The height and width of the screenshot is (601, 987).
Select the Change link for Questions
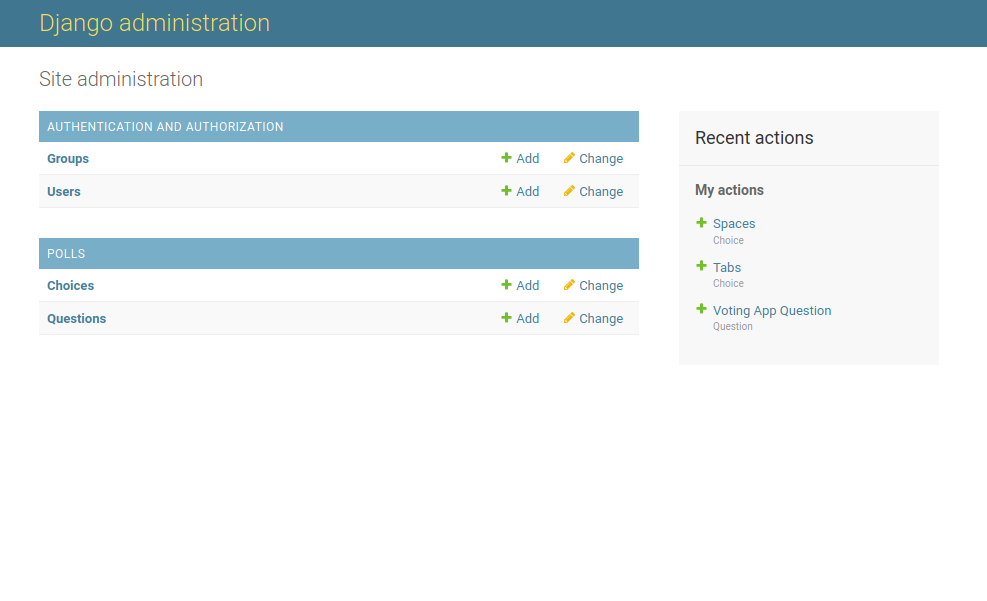click(x=601, y=318)
